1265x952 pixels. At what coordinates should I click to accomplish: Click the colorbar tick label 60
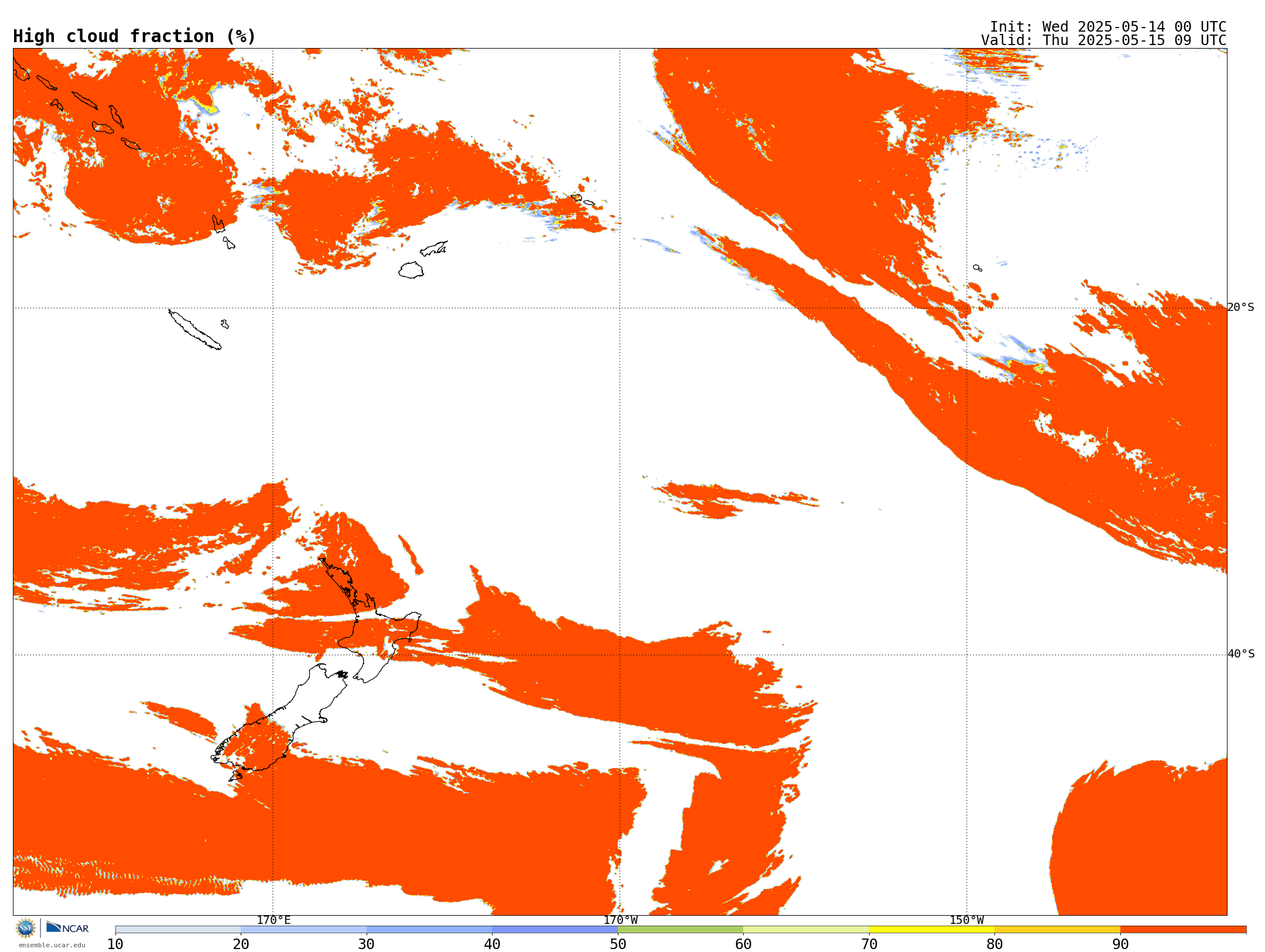tap(743, 944)
